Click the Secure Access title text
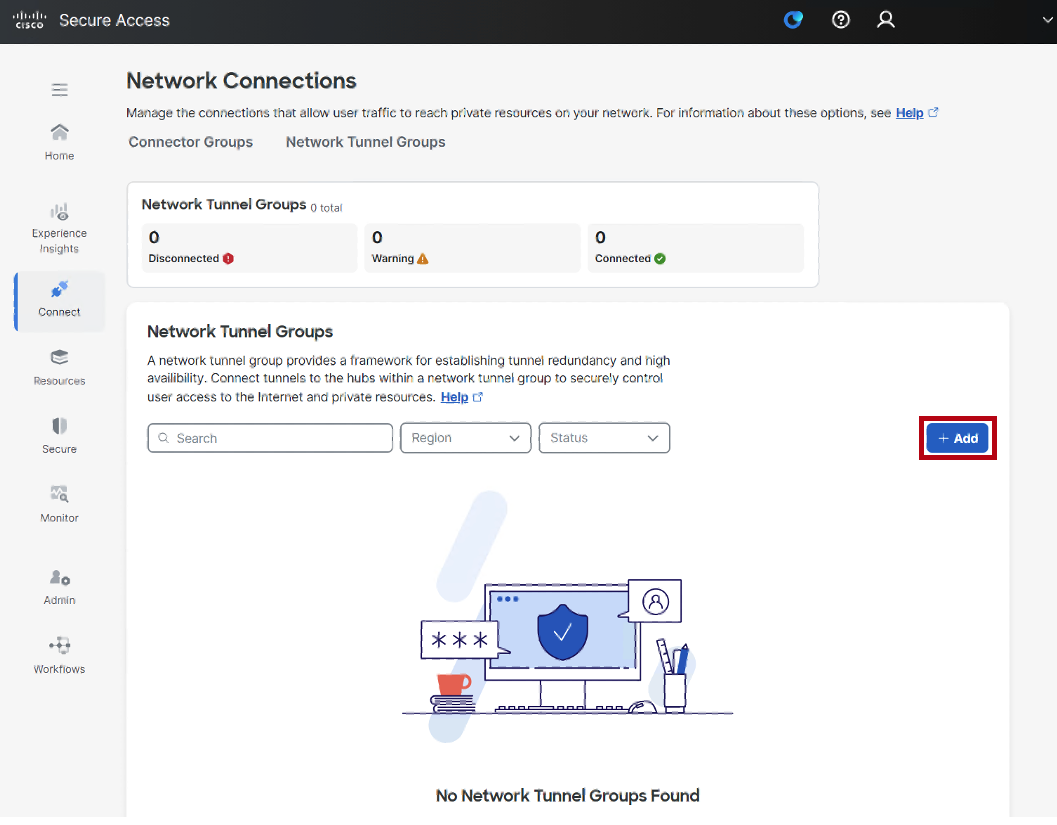 (x=115, y=20)
